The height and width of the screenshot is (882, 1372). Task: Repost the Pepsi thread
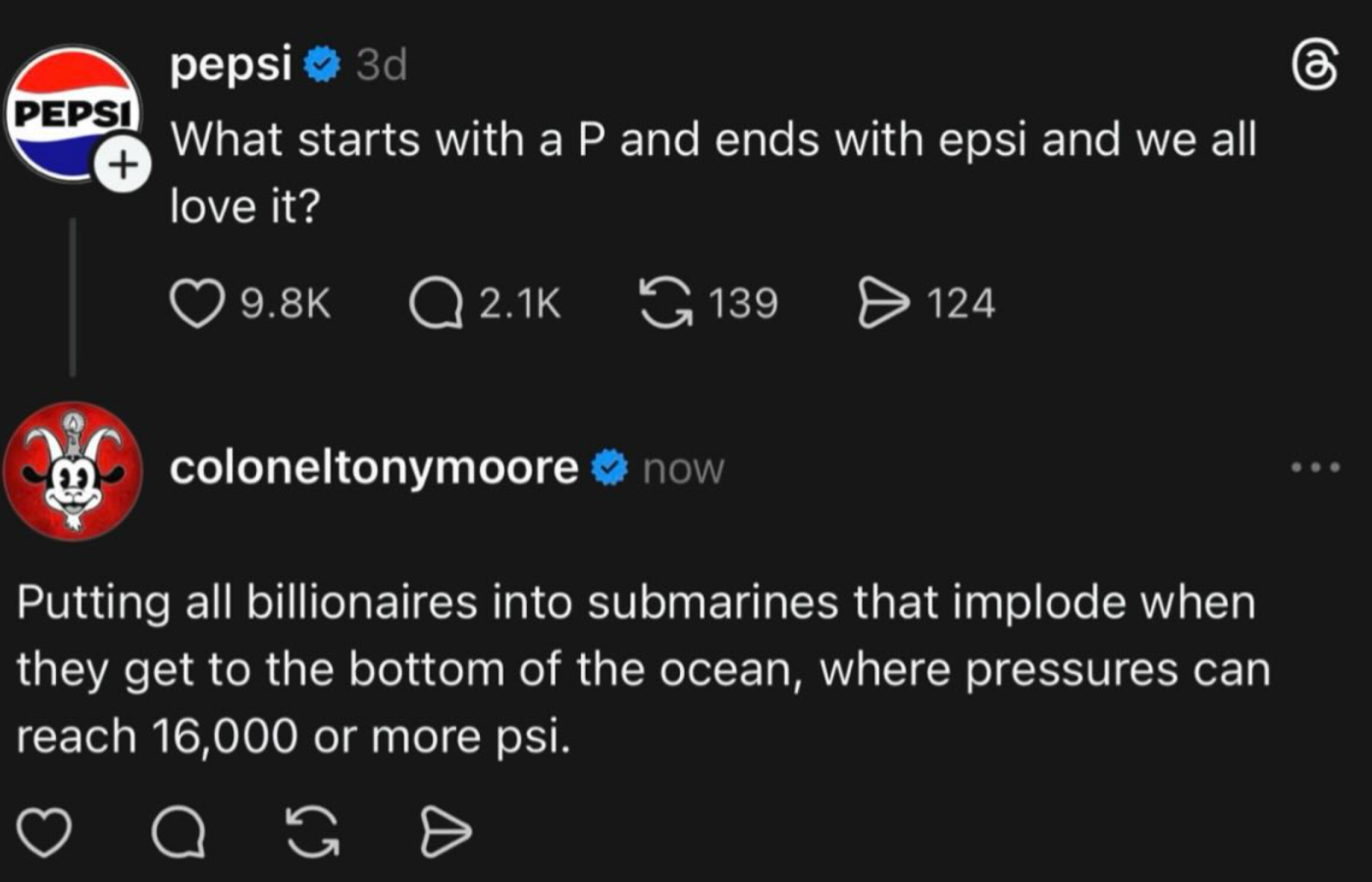coord(666,303)
